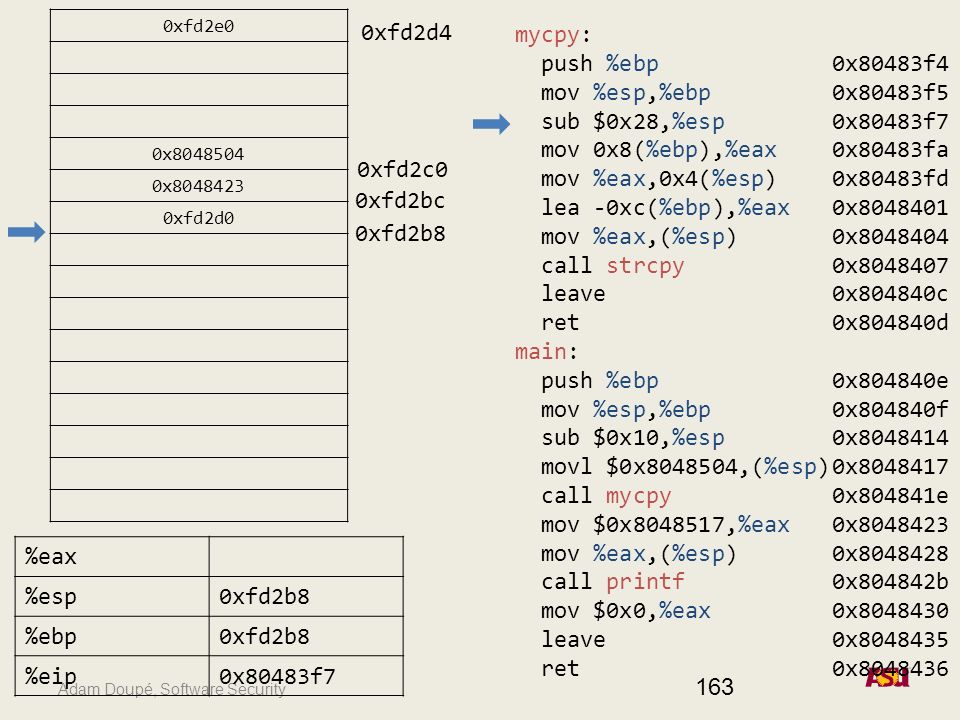Select the %ebp register name cell
The image size is (960, 720).
click(x=112, y=636)
